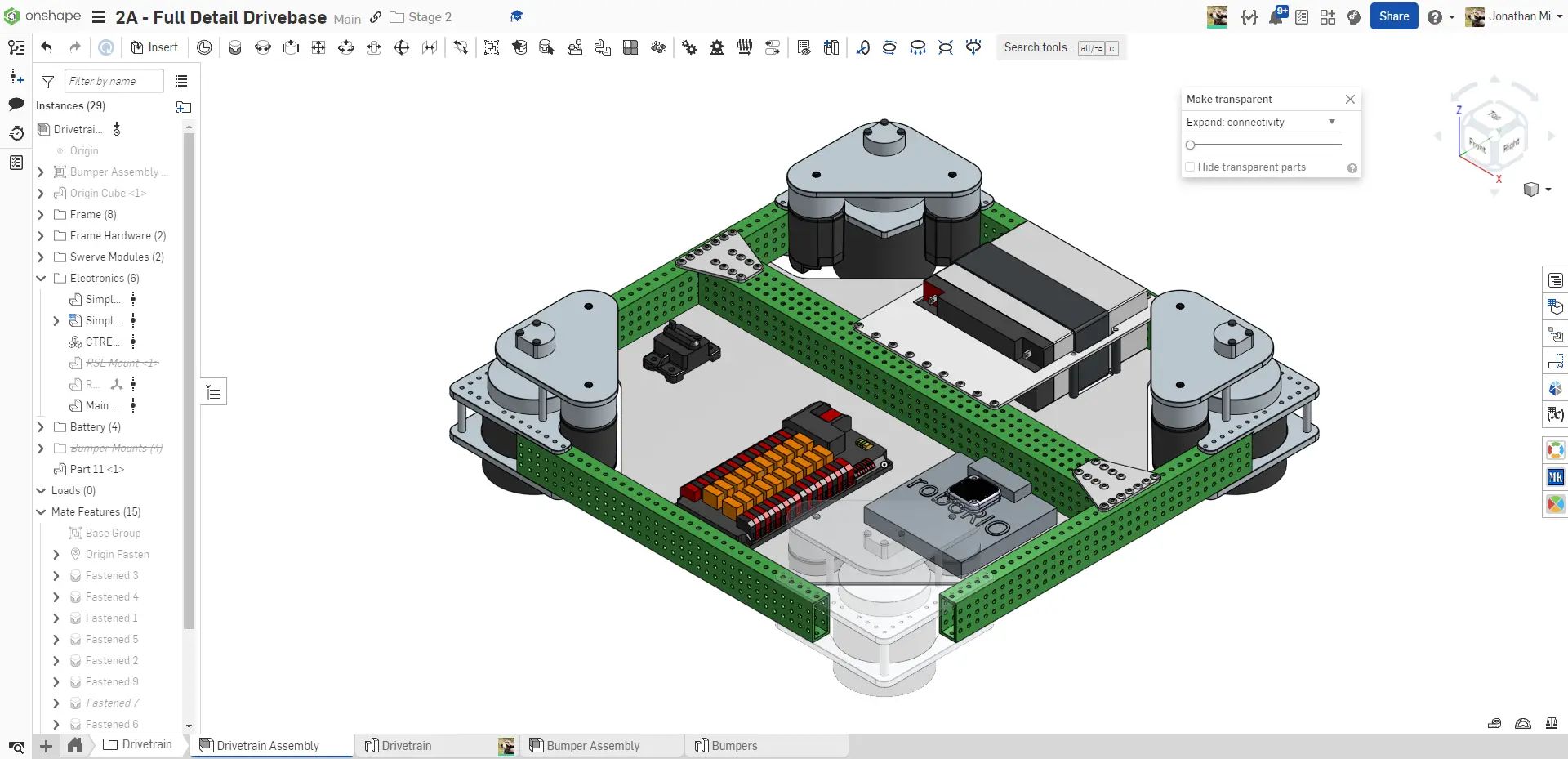The image size is (1568, 759).
Task: Select the Fastened mate tool
Action: pos(235,47)
